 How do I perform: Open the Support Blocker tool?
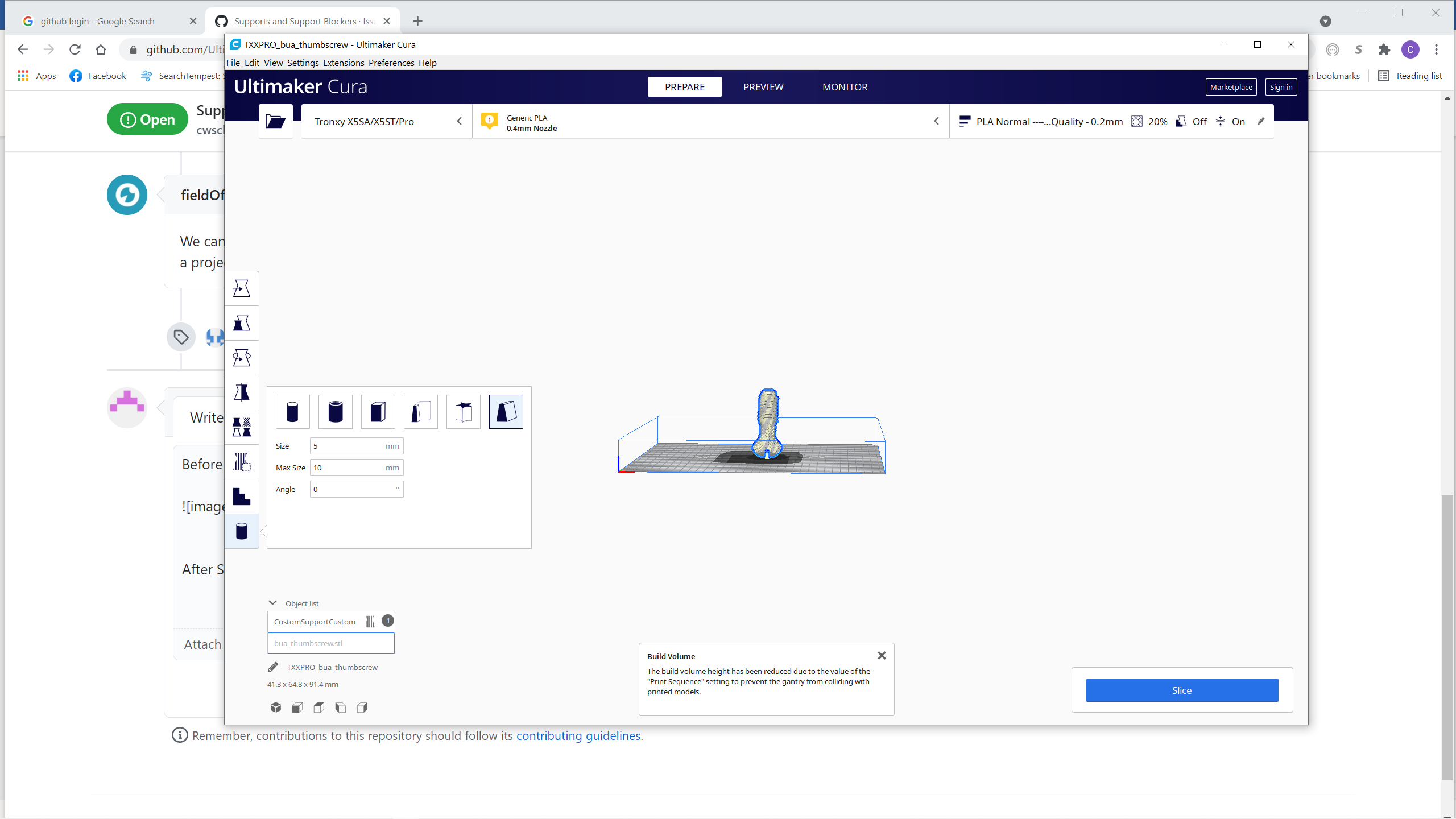[x=242, y=462]
